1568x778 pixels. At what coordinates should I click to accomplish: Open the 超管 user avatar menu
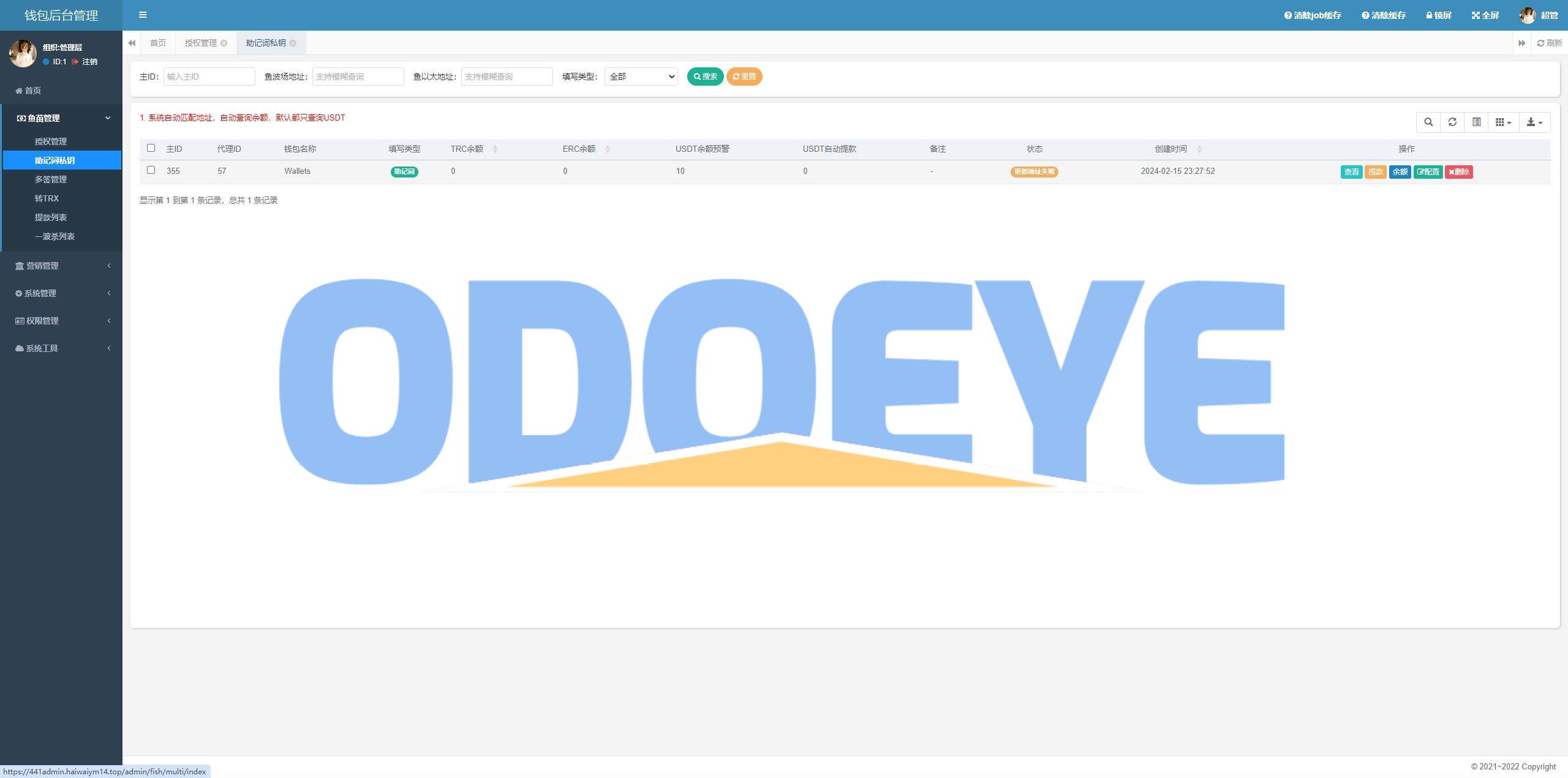[1539, 15]
